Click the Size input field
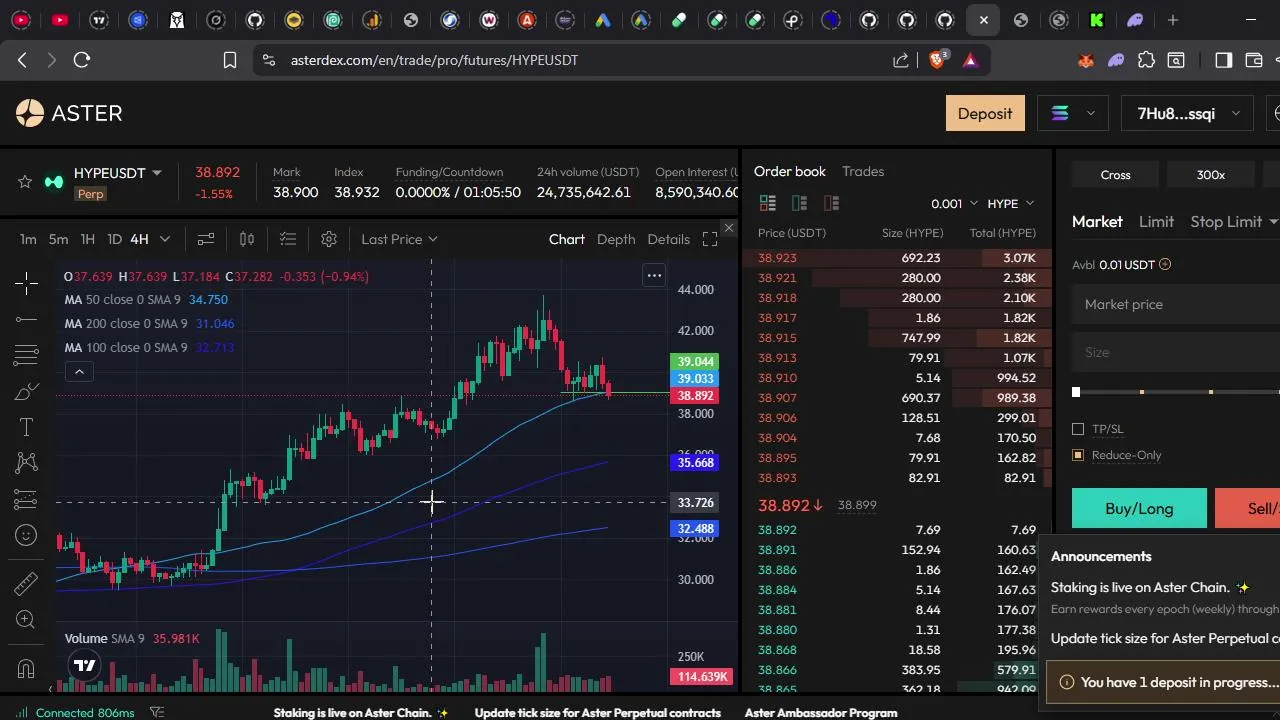Screen dimensions: 1280x720 click(x=1176, y=352)
